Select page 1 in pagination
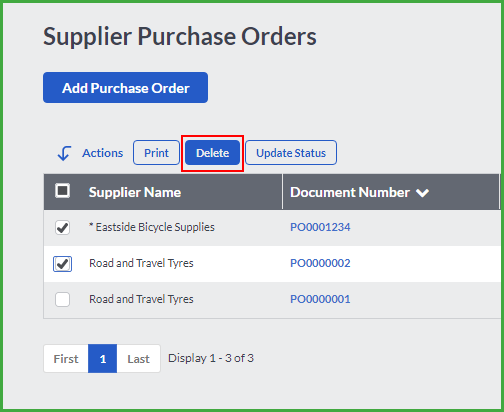This screenshot has width=504, height=412. pos(103,359)
